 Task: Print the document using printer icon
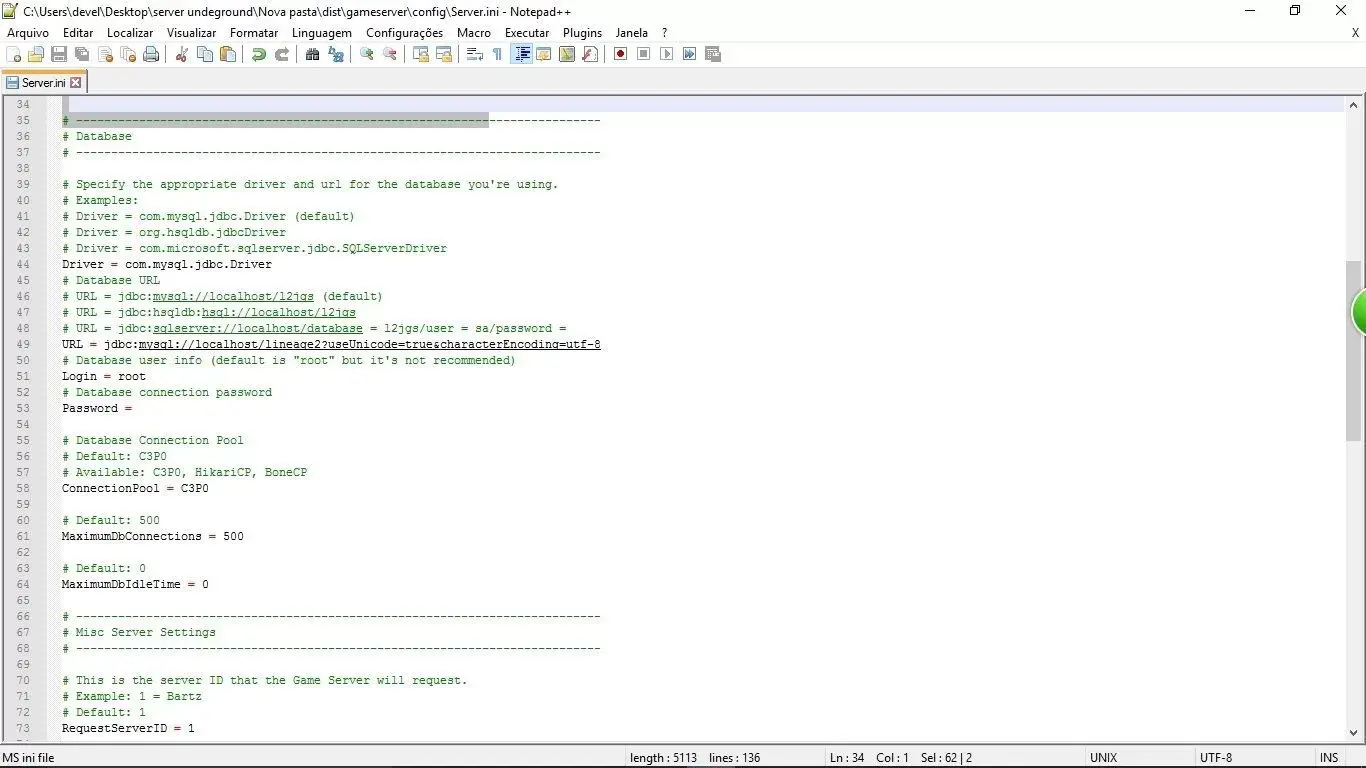151,54
